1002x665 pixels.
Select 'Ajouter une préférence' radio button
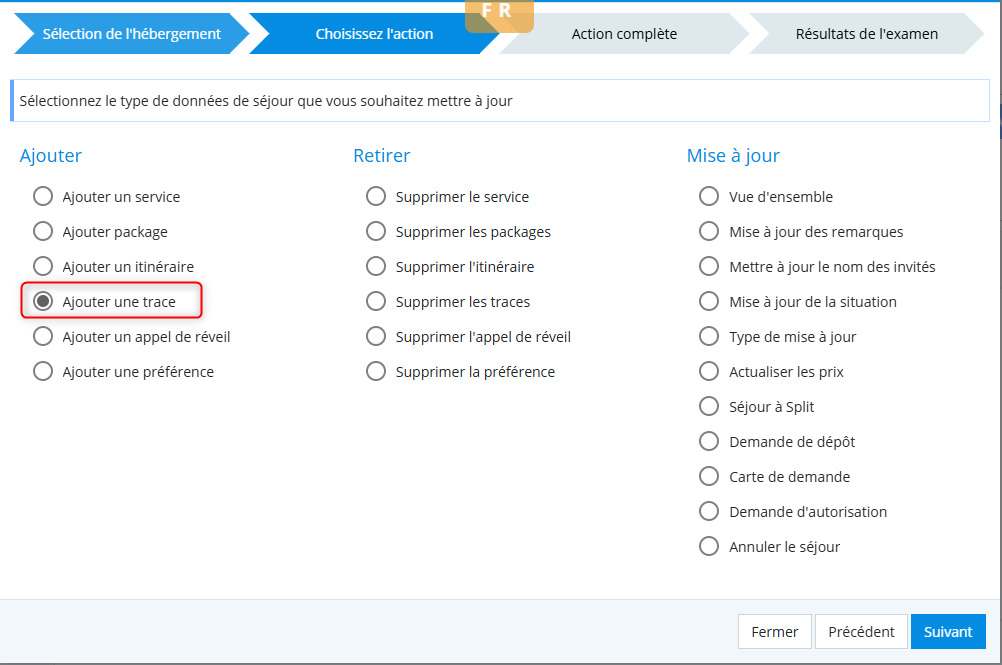click(43, 372)
